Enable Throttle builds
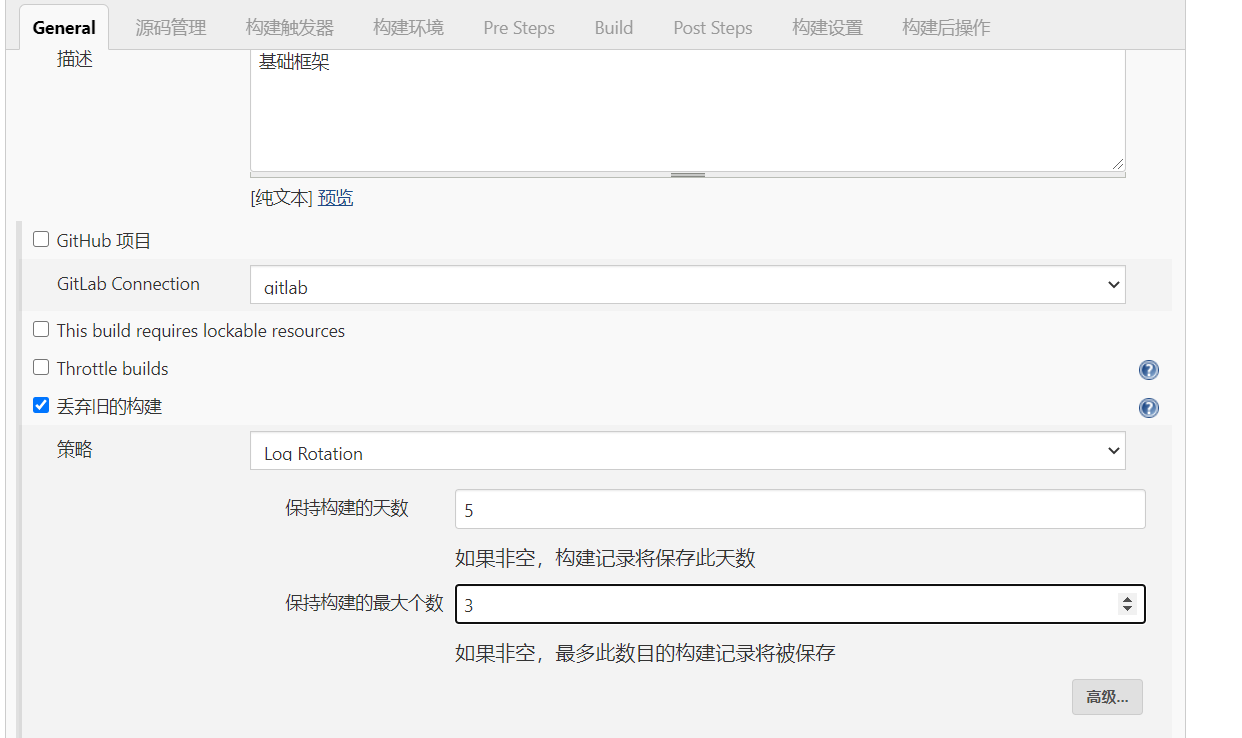 (x=40, y=366)
